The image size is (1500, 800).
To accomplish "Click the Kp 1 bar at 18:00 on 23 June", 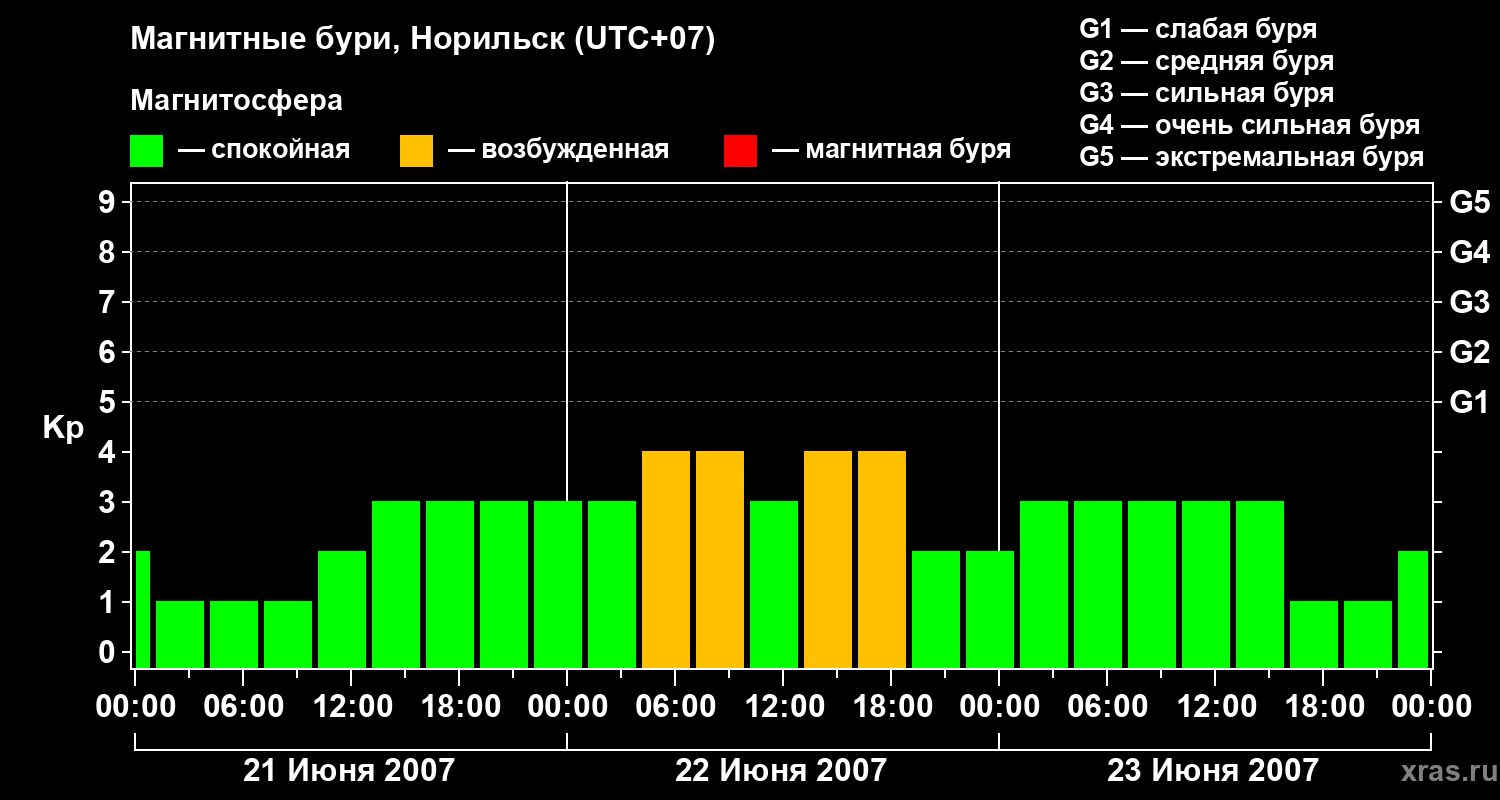I will [x=1314, y=635].
